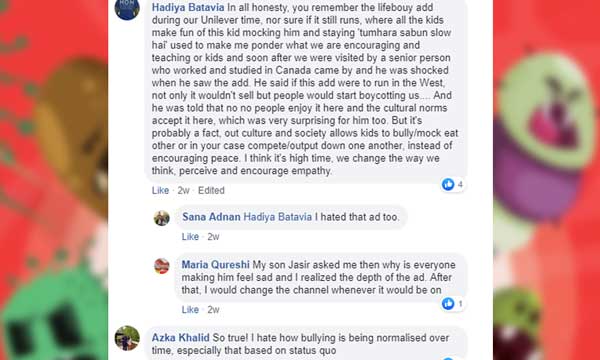Open Sana Adnan's profile avatar

pos(161,218)
